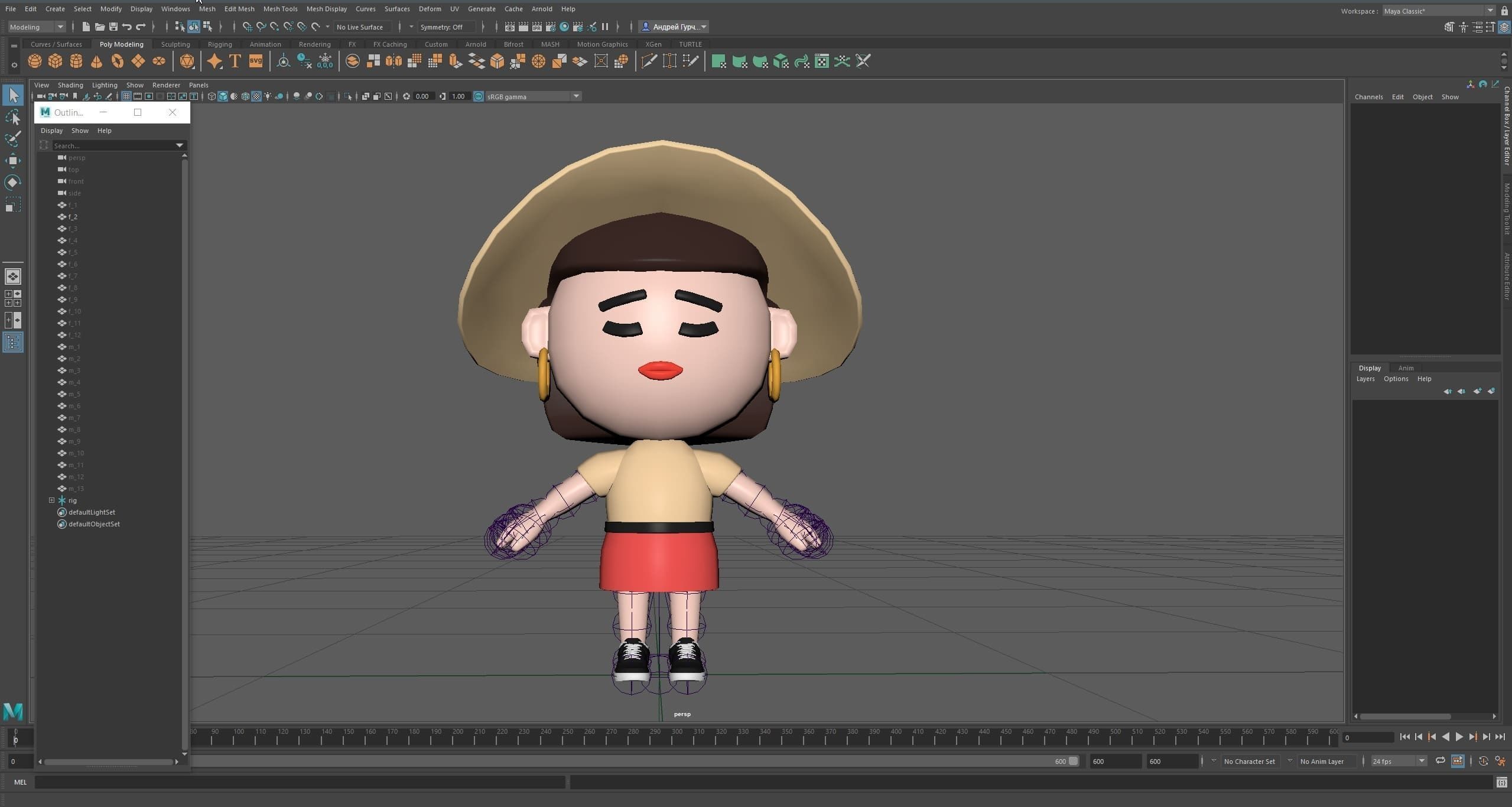Image resolution: width=1512 pixels, height=807 pixels.
Task: Click Layers menu in Layer Editor
Action: point(1365,379)
